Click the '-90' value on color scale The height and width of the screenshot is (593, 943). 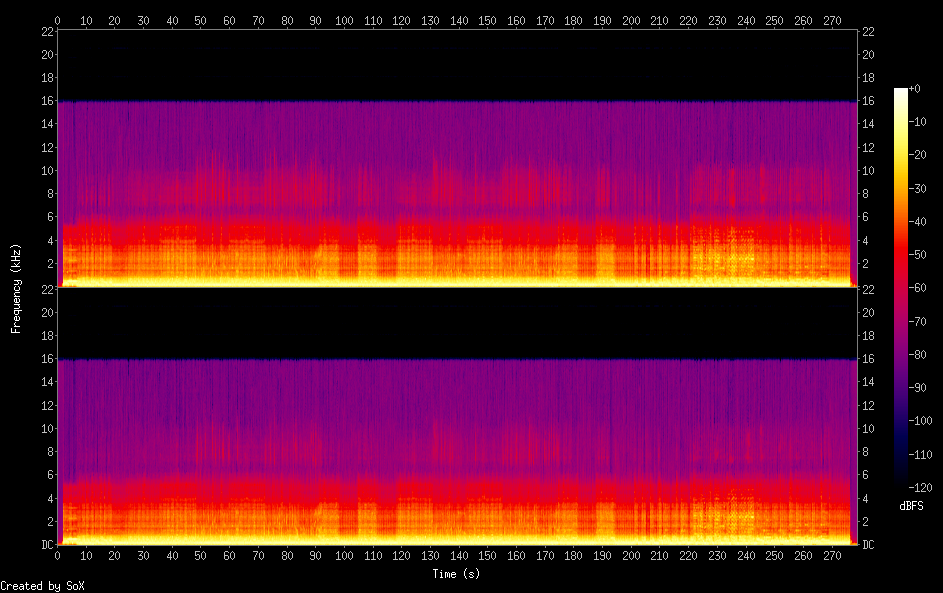click(917, 387)
